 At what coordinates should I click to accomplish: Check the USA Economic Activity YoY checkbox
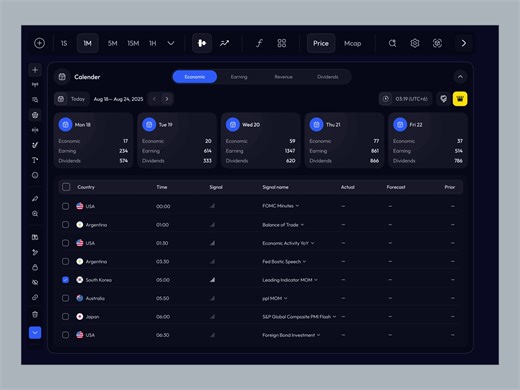pos(65,243)
